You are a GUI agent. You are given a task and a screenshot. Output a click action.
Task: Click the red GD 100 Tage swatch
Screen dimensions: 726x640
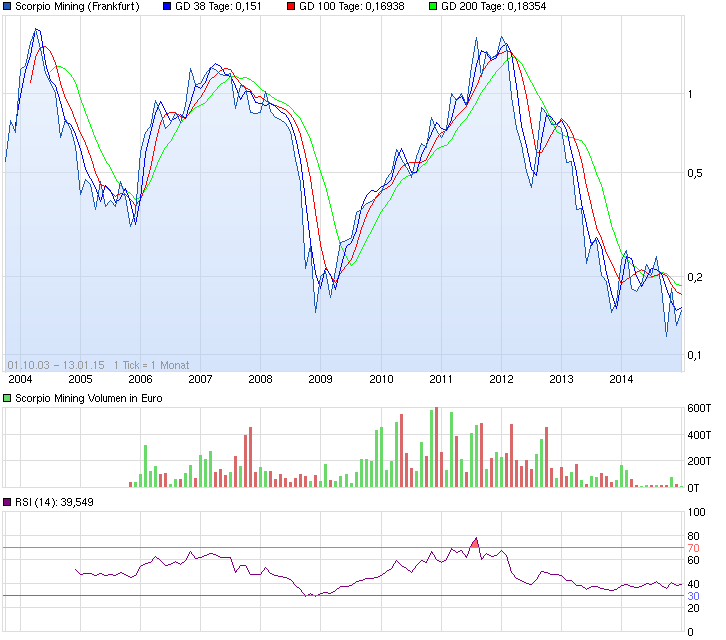click(291, 6)
